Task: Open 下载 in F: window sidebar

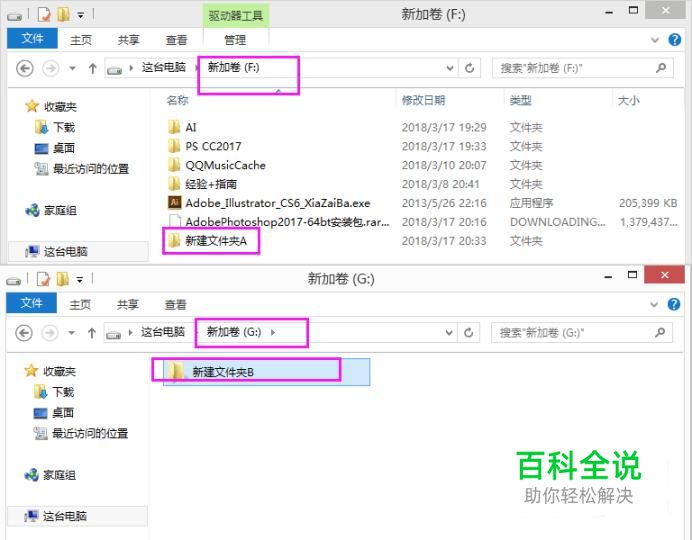Action: coord(55,128)
